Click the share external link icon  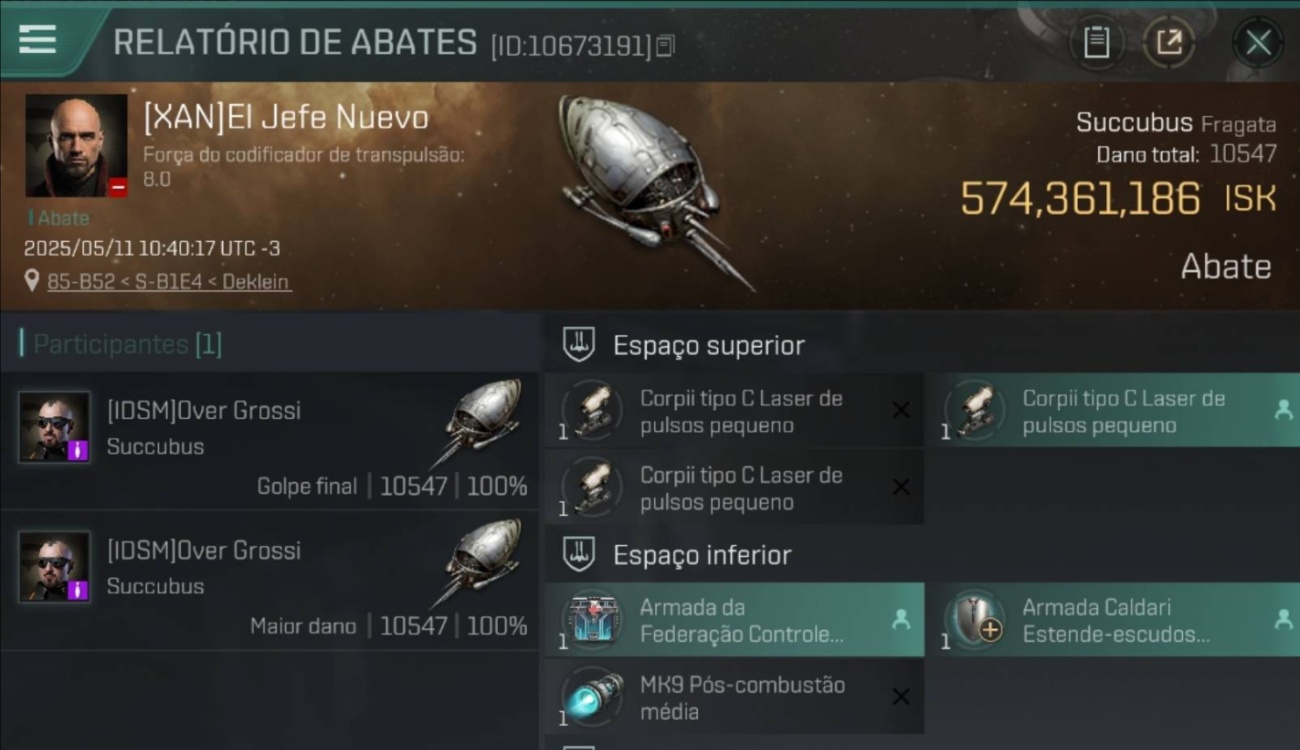click(1168, 43)
